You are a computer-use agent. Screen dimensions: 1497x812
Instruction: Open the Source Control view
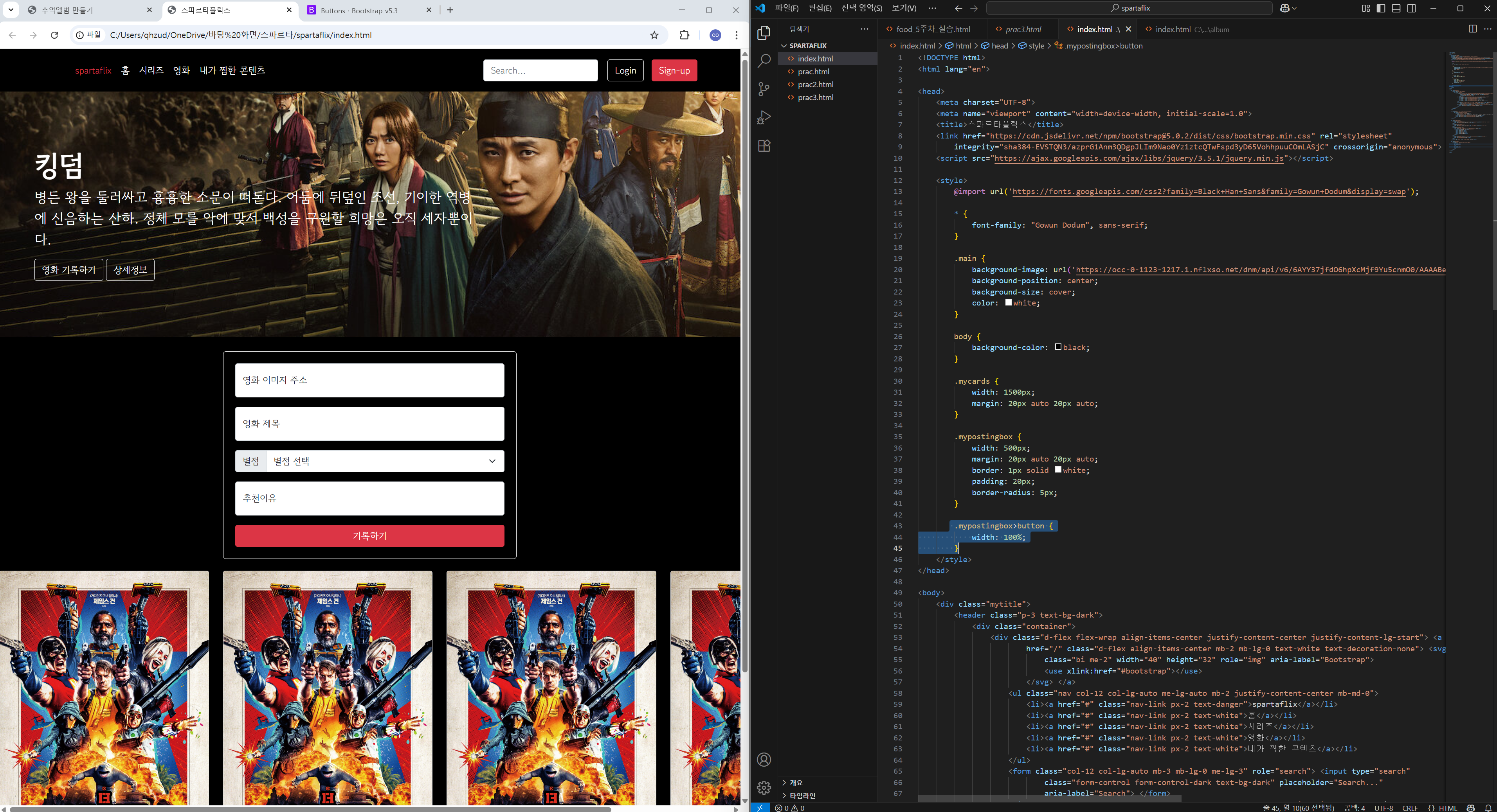(764, 89)
